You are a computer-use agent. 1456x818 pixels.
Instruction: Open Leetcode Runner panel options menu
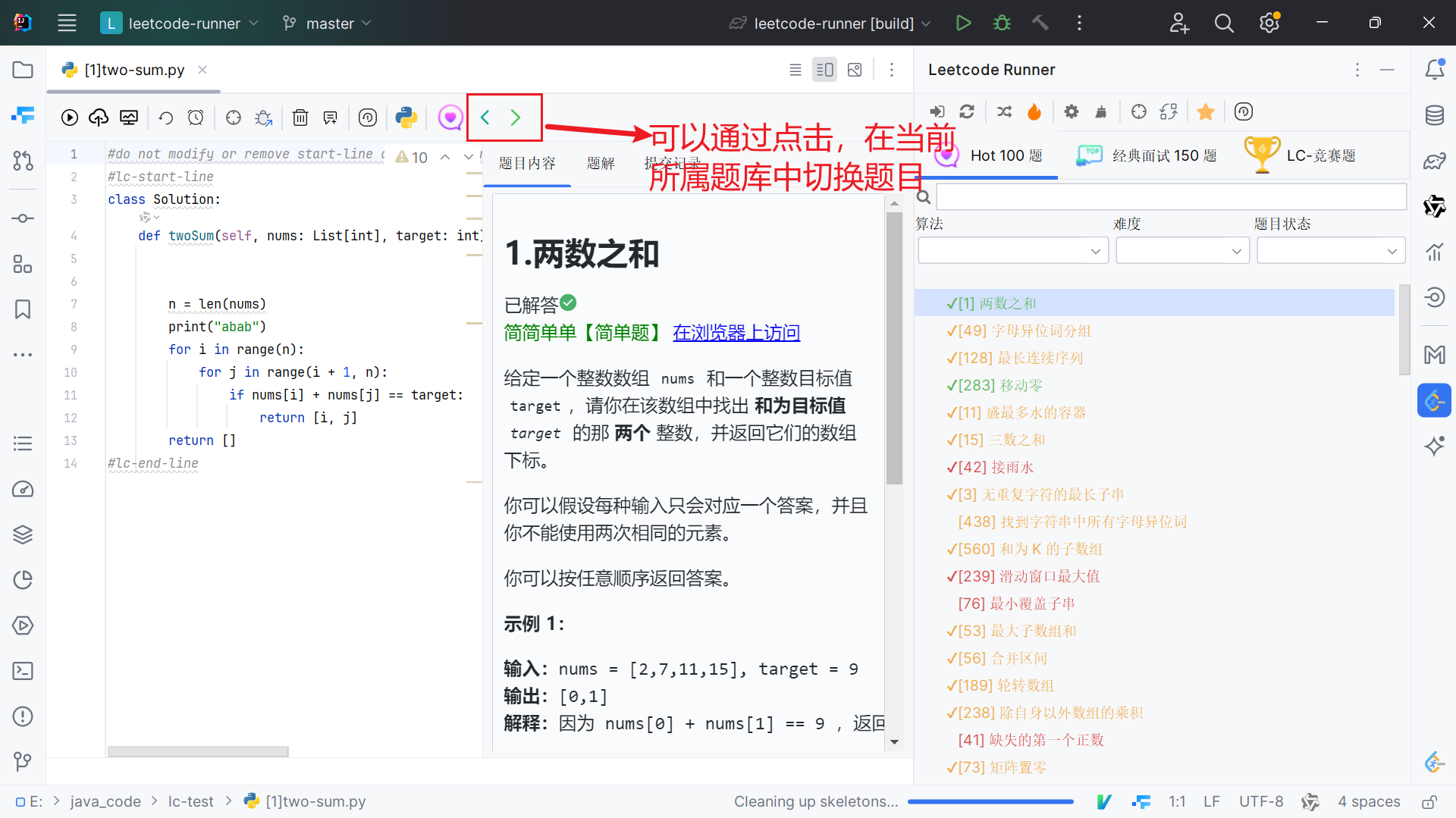pos(1357,70)
